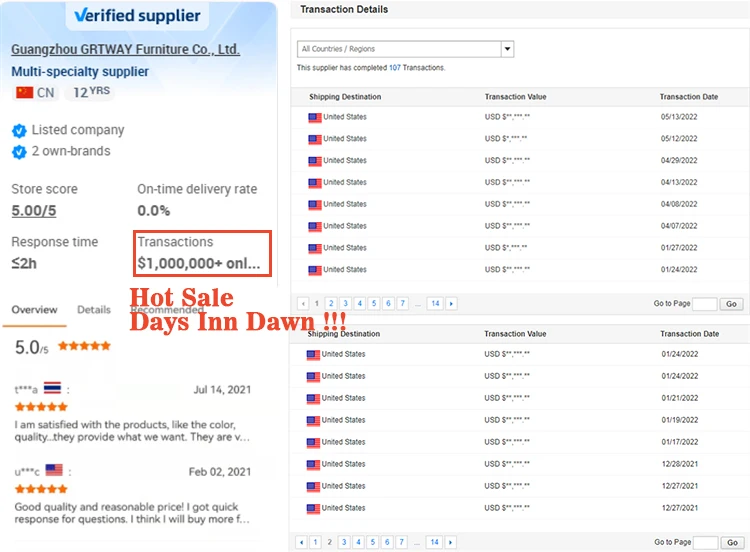
Task: Click the China flag icon beside CN
Action: [x=24, y=92]
